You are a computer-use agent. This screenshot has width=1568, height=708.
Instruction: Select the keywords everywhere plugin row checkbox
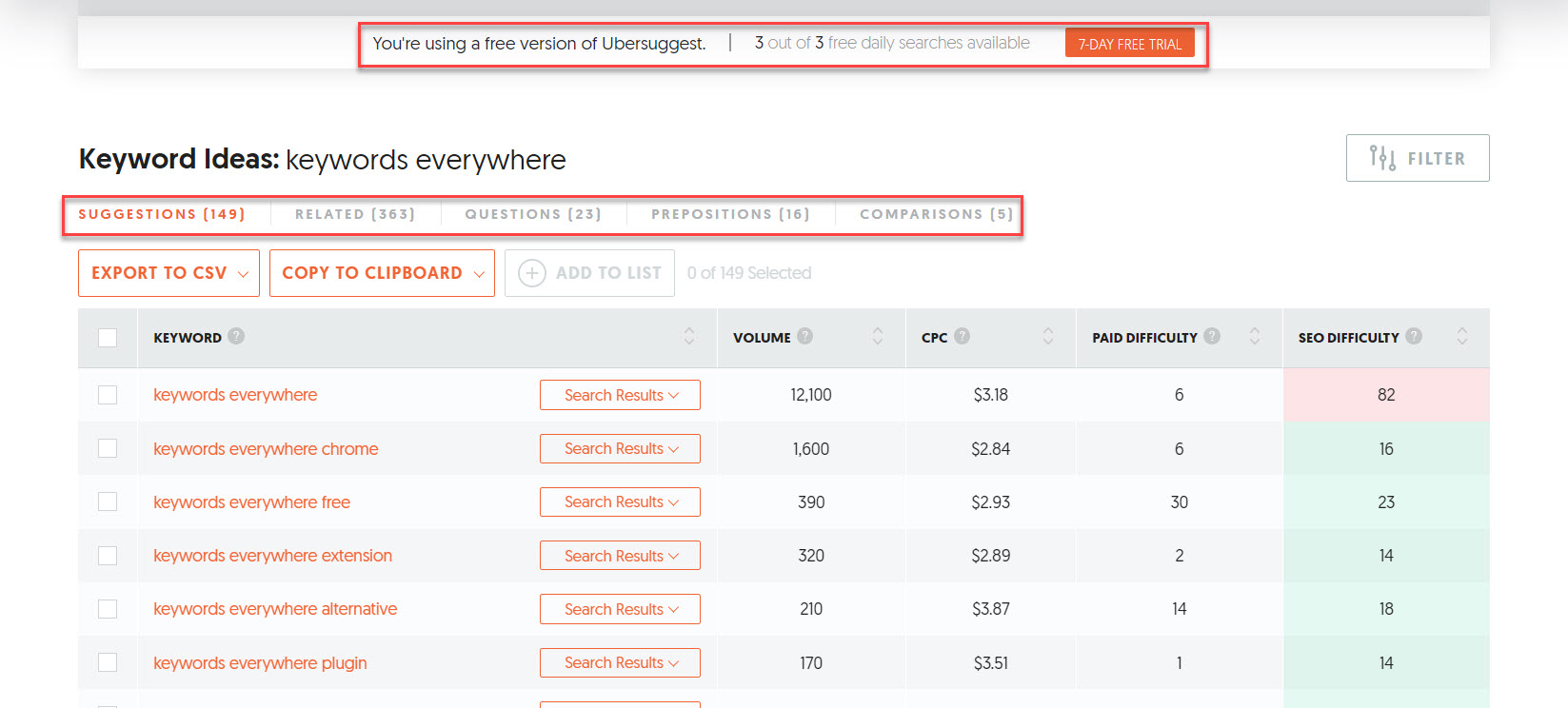108,662
